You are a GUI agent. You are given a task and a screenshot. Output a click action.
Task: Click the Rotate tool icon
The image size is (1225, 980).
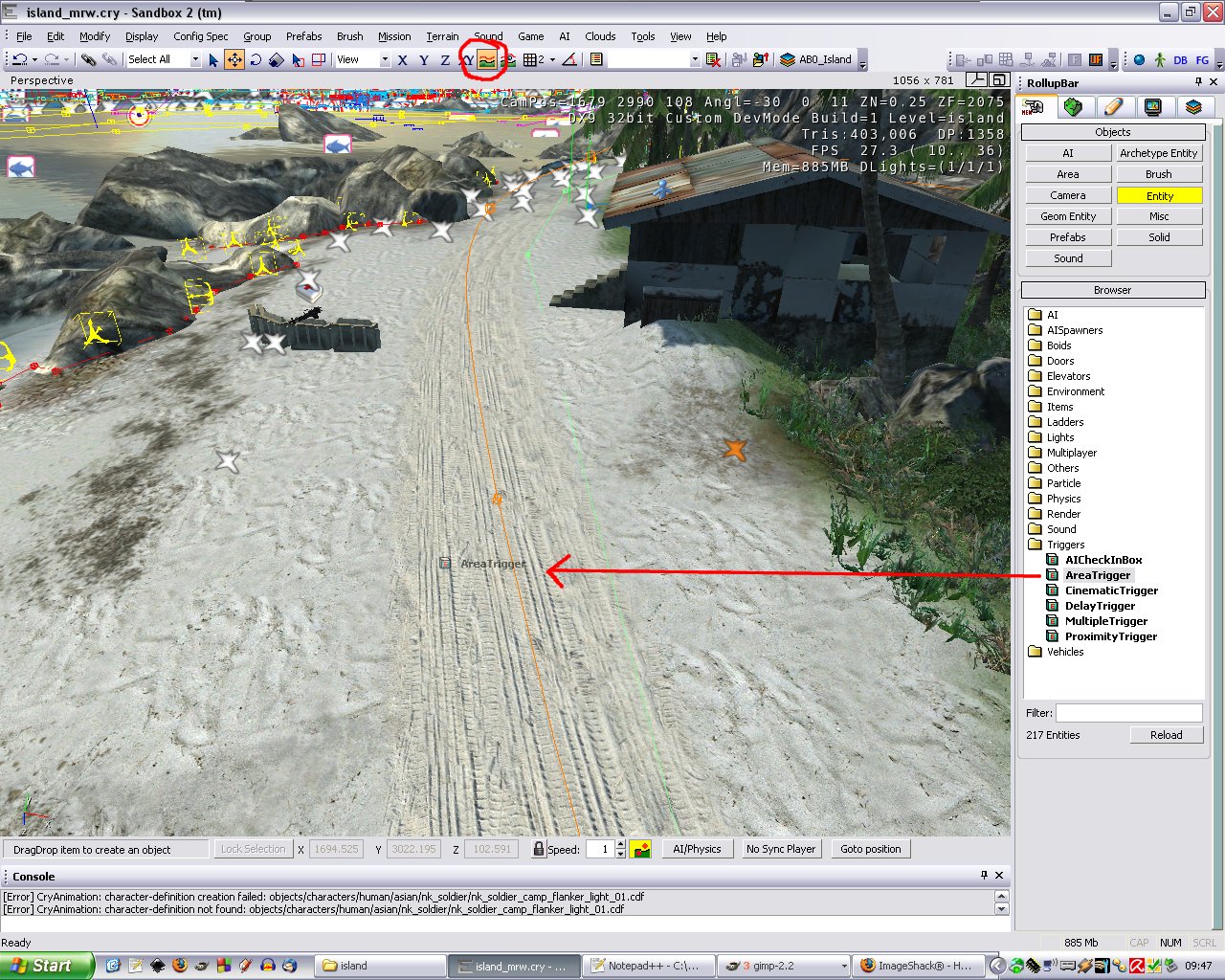click(x=256, y=59)
